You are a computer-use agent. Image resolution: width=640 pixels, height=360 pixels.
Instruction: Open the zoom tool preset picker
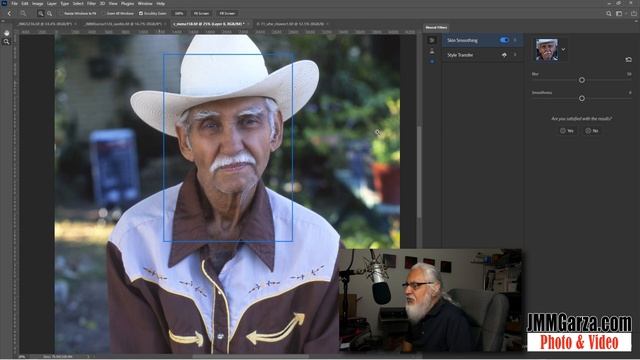coord(23,13)
